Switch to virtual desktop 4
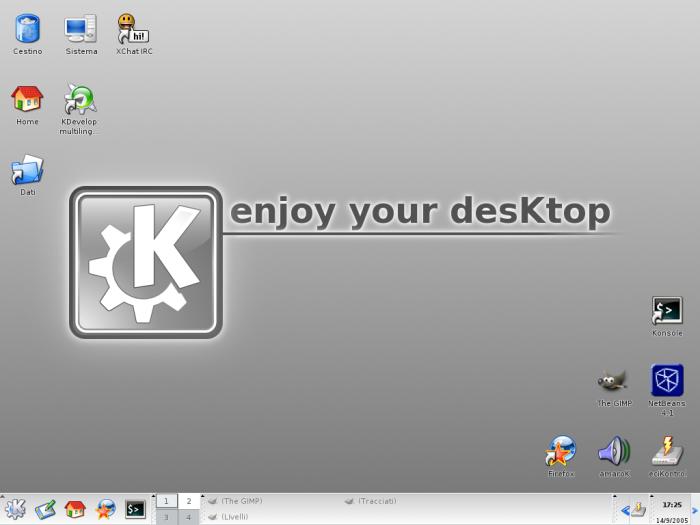Viewport: 700px width, 525px height. coord(189,517)
